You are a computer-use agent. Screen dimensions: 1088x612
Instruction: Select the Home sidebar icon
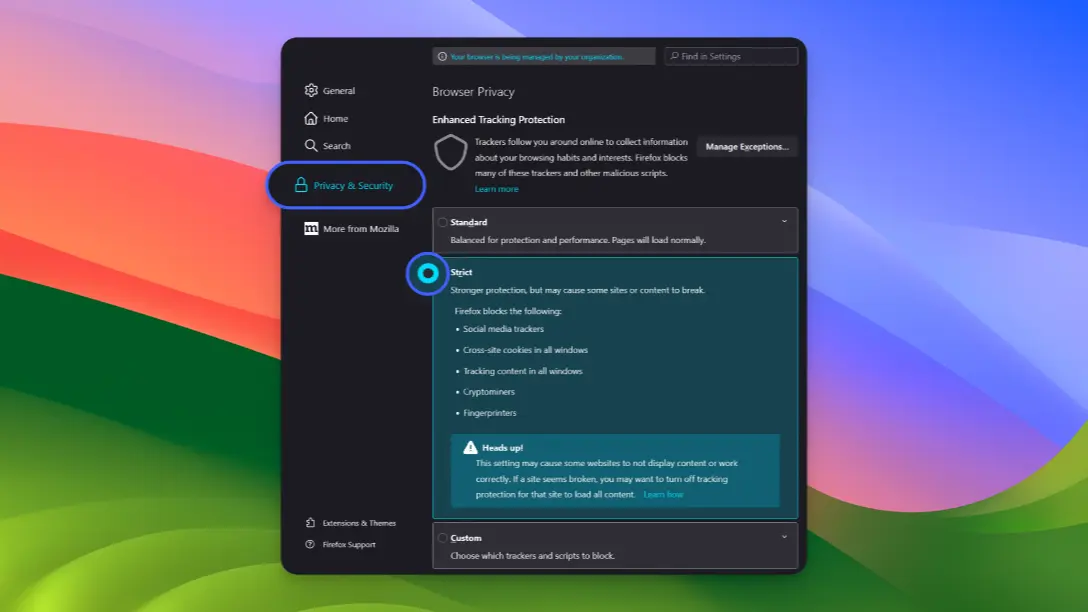click(x=311, y=118)
